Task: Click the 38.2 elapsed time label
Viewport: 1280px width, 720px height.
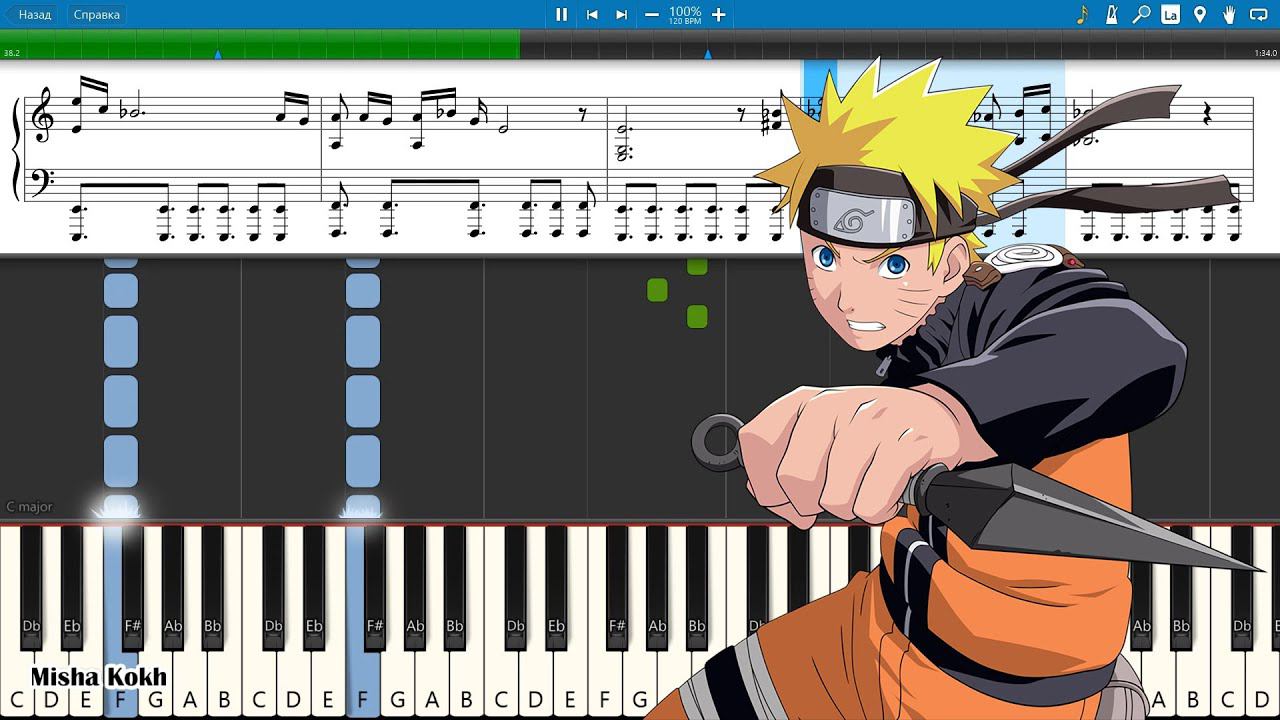Action: coord(12,53)
